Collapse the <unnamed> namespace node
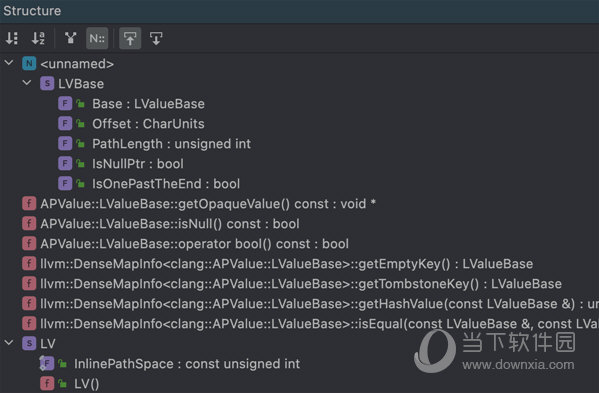 pyautogui.click(x=9, y=63)
